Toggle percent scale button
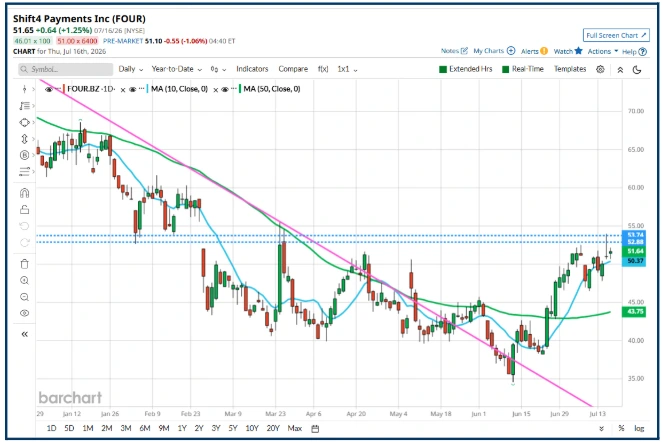 coord(621,428)
